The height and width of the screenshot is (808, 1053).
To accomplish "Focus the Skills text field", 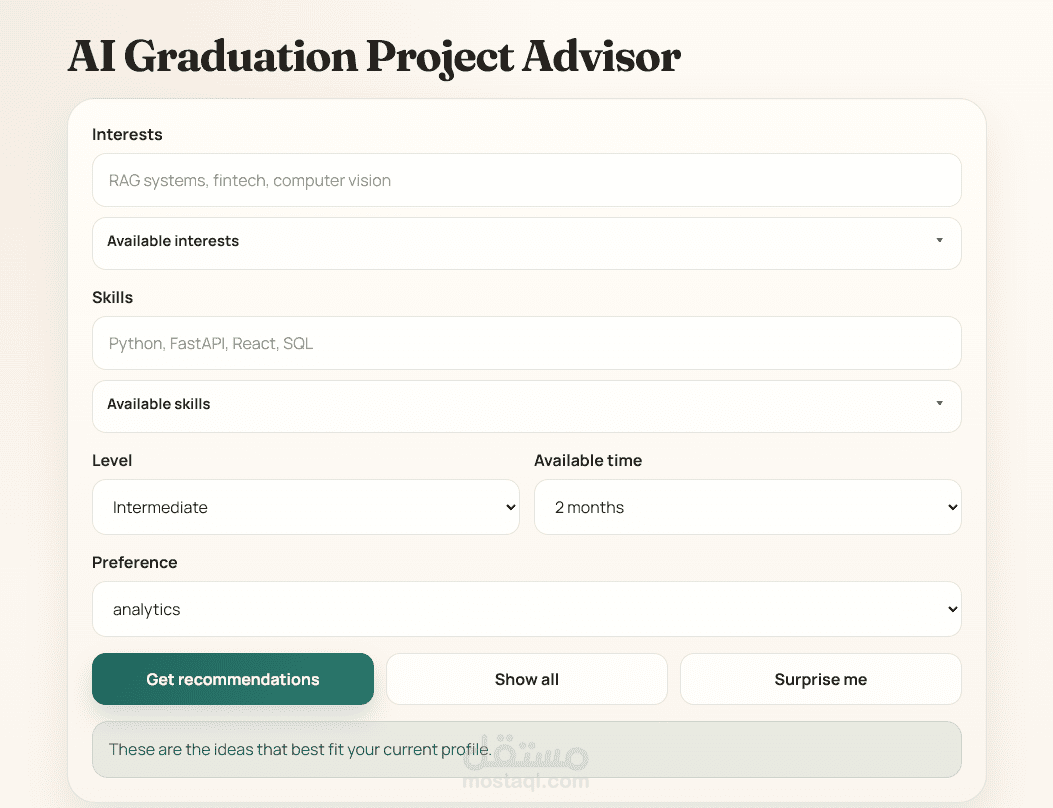I will (526, 343).
